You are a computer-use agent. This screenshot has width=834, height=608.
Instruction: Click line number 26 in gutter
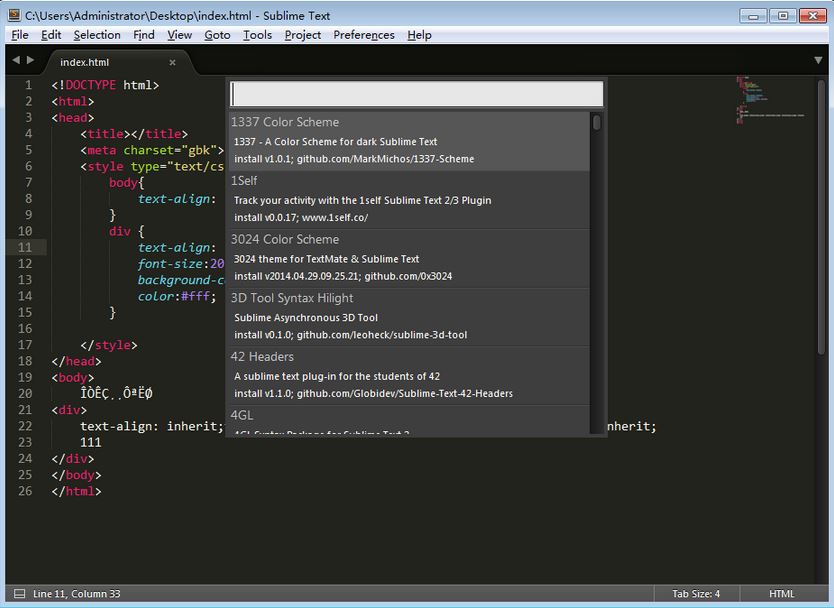25,491
